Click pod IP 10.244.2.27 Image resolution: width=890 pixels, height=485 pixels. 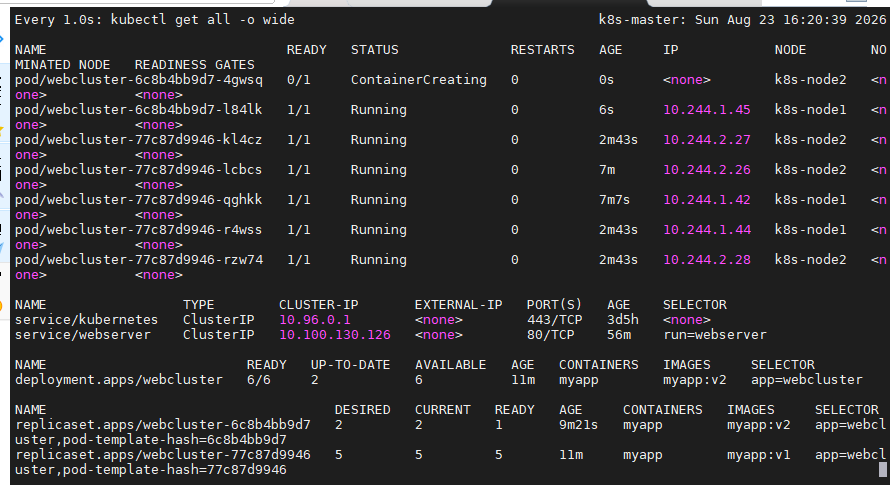[x=707, y=140]
